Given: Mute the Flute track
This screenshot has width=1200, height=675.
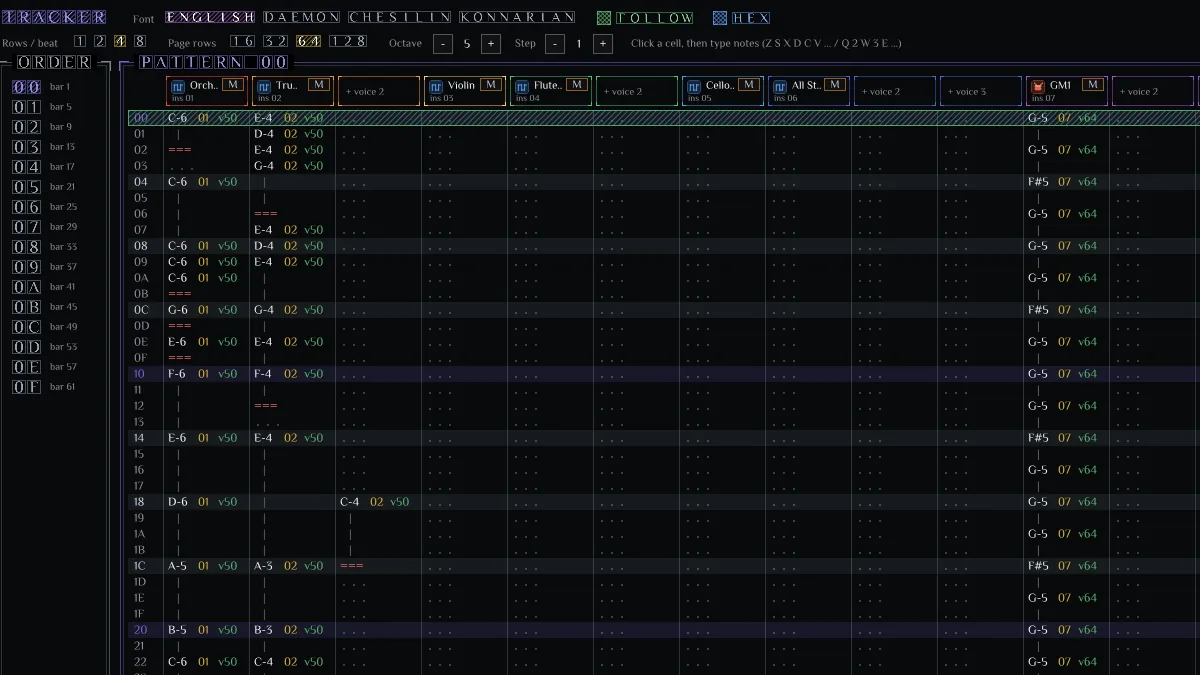Looking at the screenshot, I should pyautogui.click(x=577, y=85).
